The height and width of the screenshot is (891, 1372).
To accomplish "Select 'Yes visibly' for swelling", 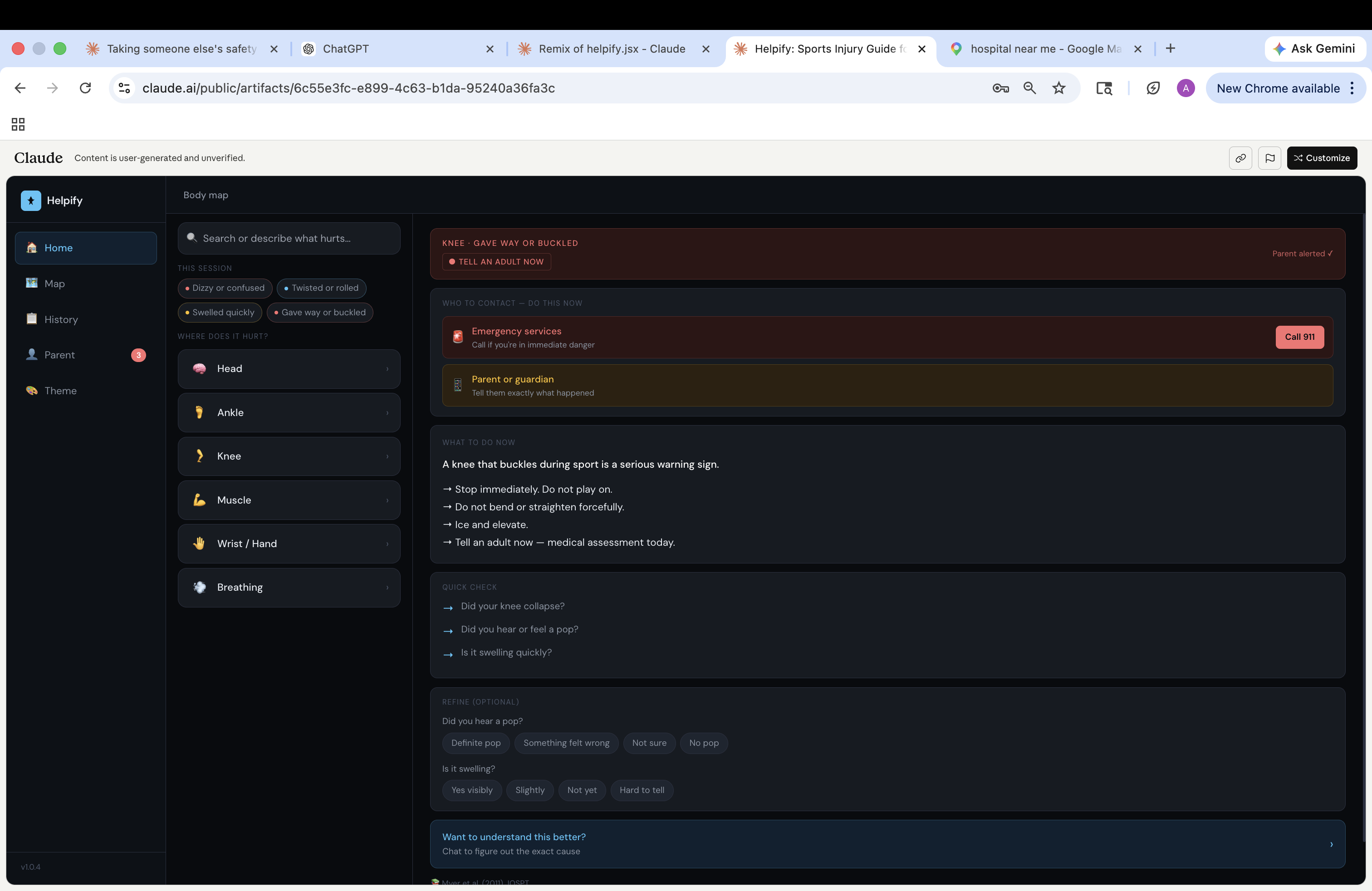I will click(x=471, y=790).
